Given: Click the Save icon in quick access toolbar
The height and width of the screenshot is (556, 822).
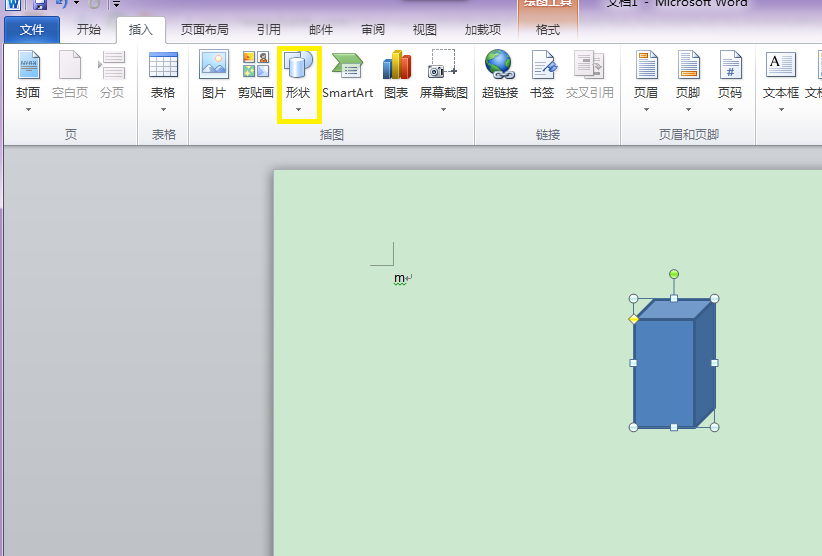Looking at the screenshot, I should click(40, 5).
